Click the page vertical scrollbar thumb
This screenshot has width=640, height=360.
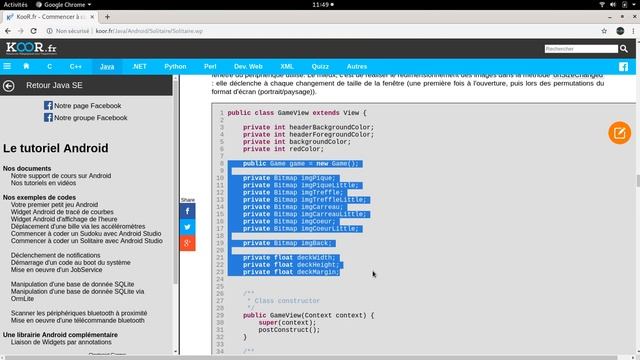pos(638,180)
